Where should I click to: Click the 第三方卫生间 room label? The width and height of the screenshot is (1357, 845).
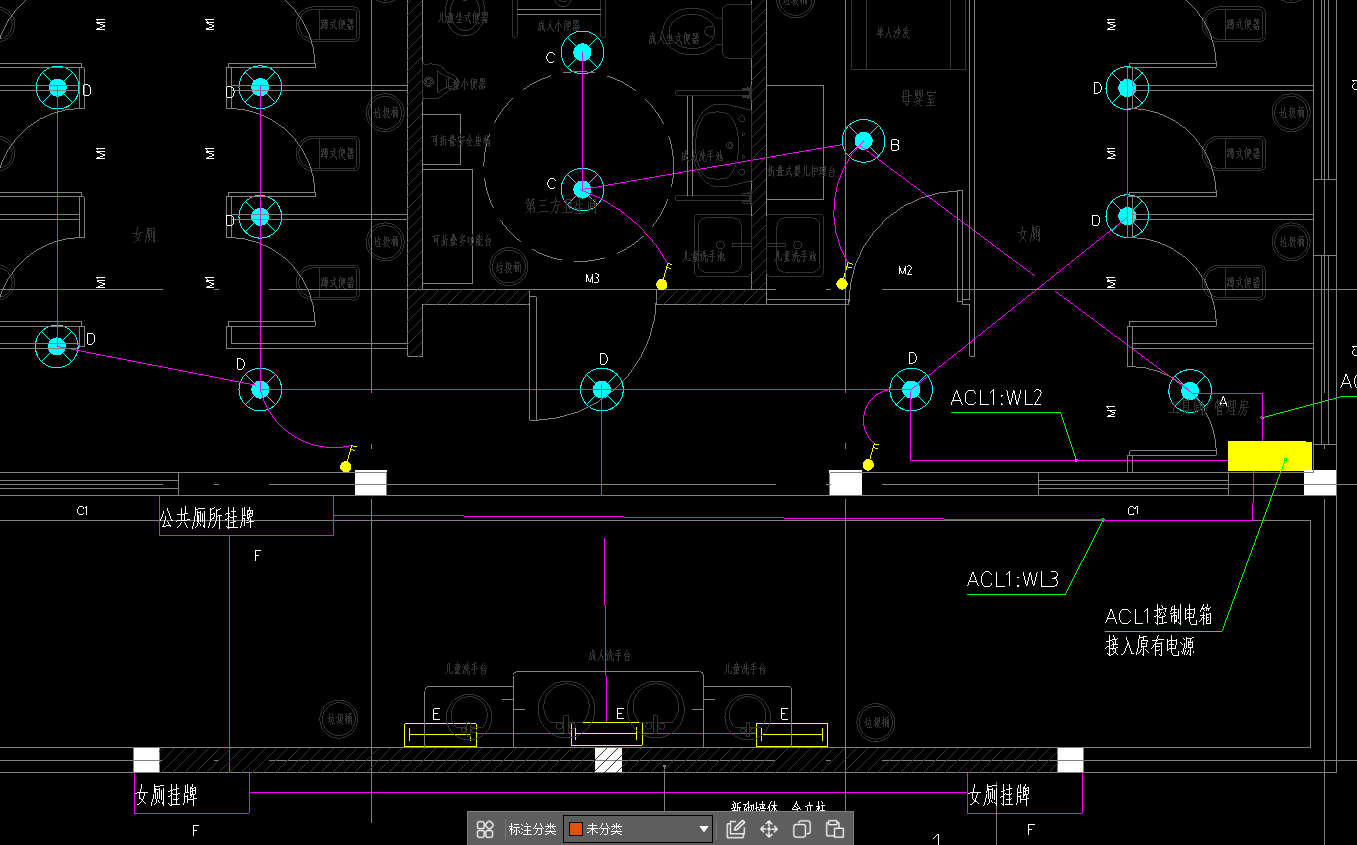pyautogui.click(x=561, y=206)
